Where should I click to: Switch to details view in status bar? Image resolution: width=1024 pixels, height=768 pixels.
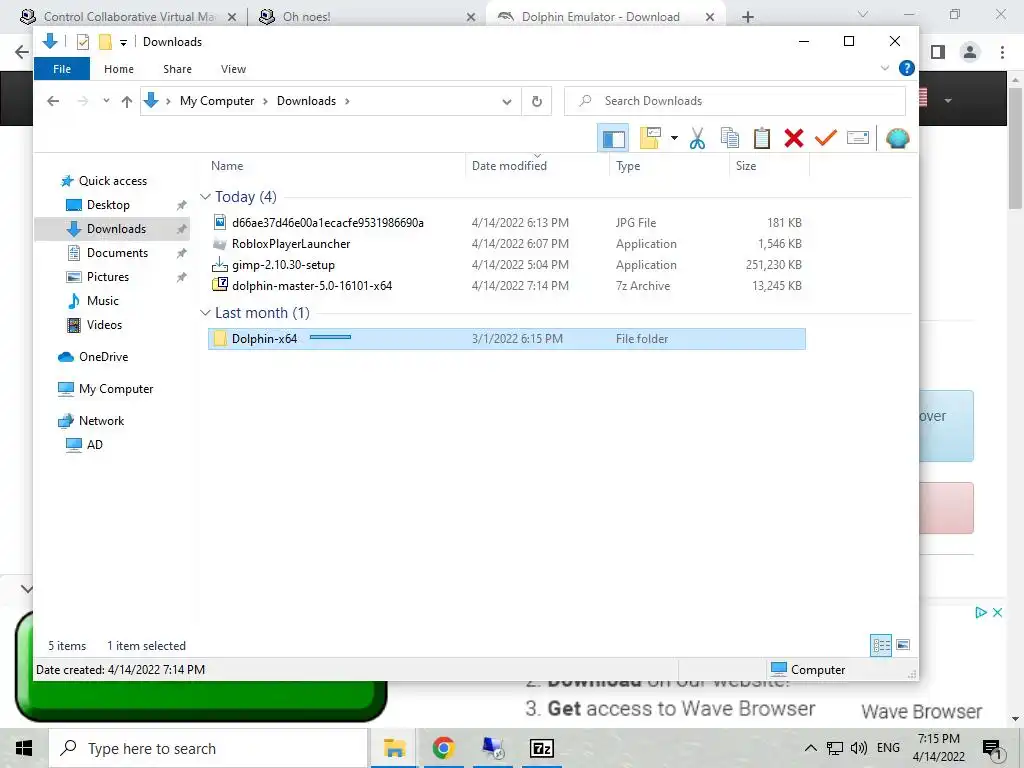click(881, 645)
